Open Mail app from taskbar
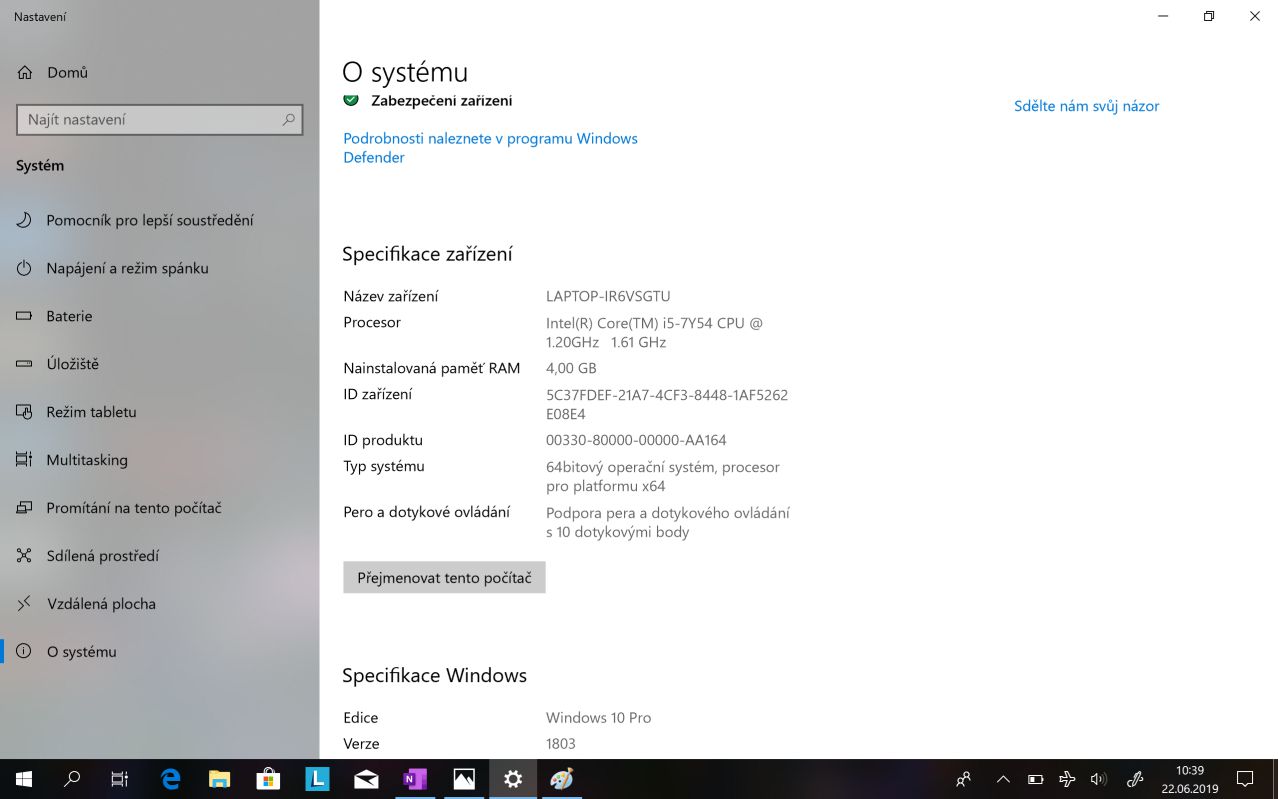 point(366,779)
